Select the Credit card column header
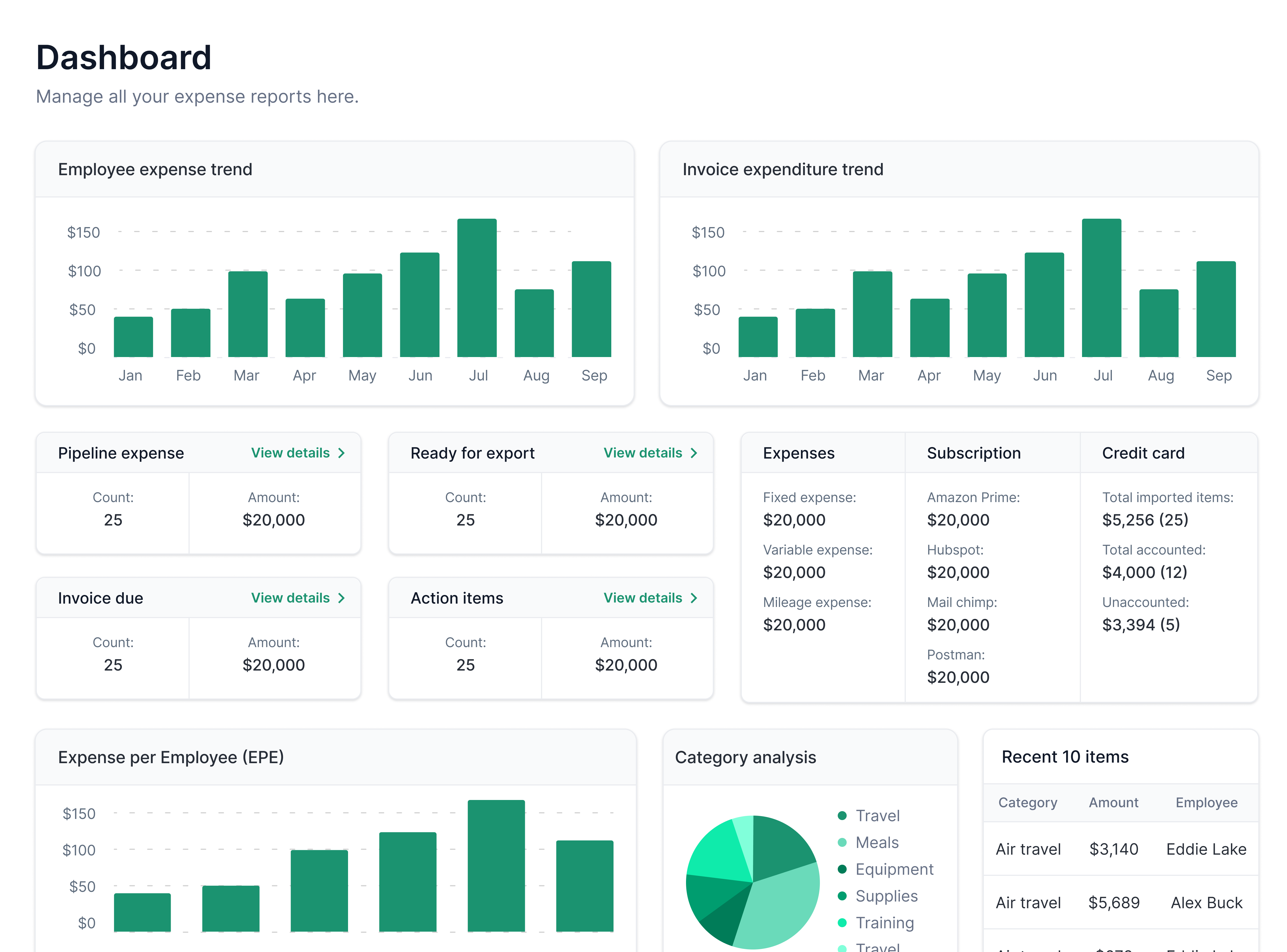Image resolution: width=1287 pixels, height=952 pixels. [1143, 453]
